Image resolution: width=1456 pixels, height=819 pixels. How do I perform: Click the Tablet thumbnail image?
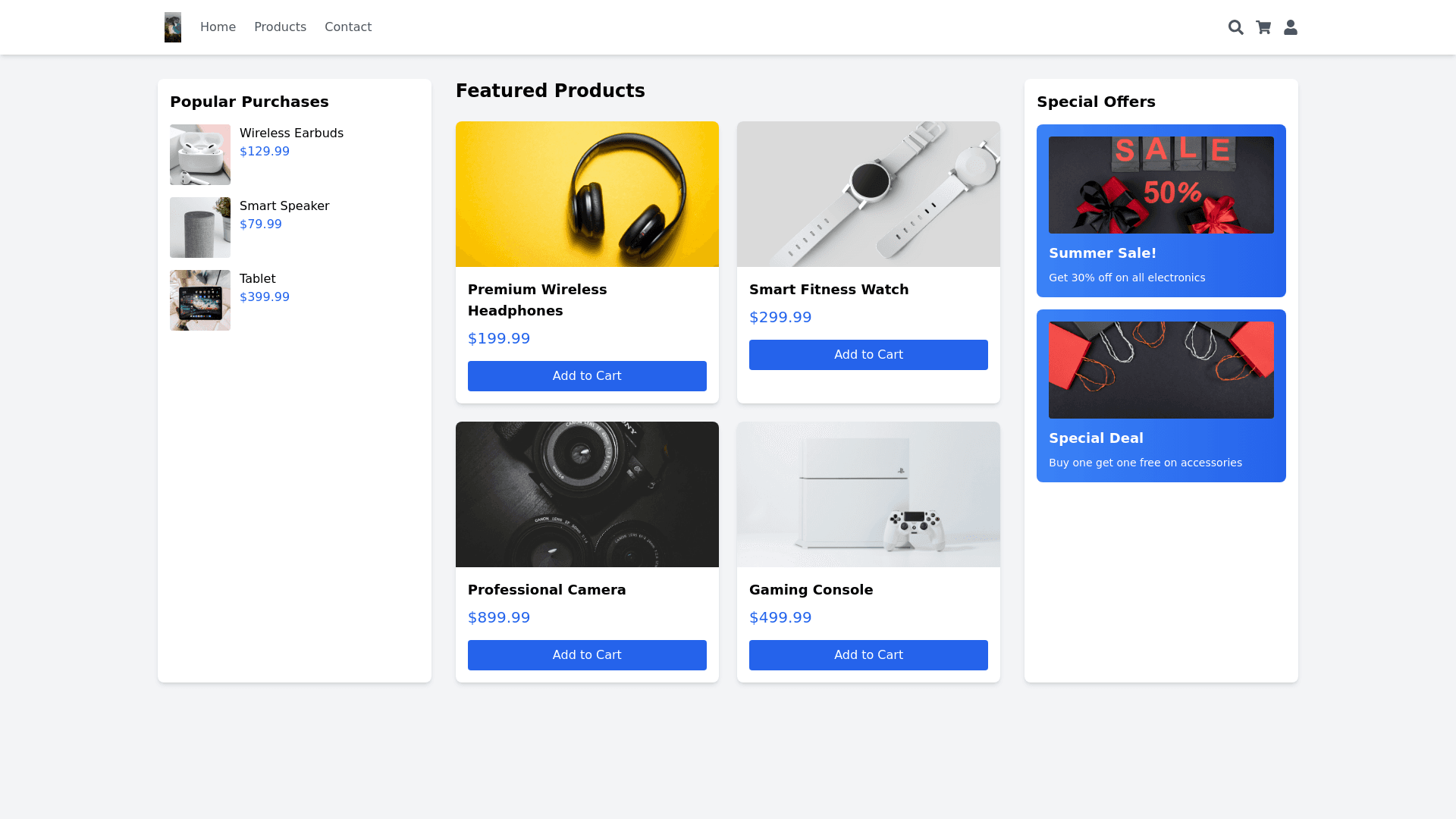coord(200,300)
